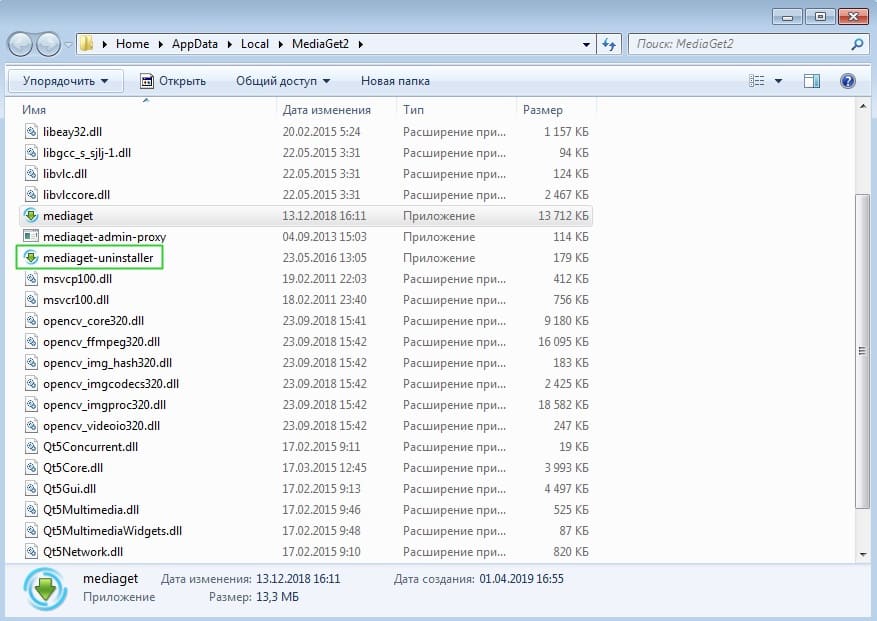This screenshot has height=621, width=877.
Task: Expand the arrow after Home in the path
Action: click(x=161, y=44)
